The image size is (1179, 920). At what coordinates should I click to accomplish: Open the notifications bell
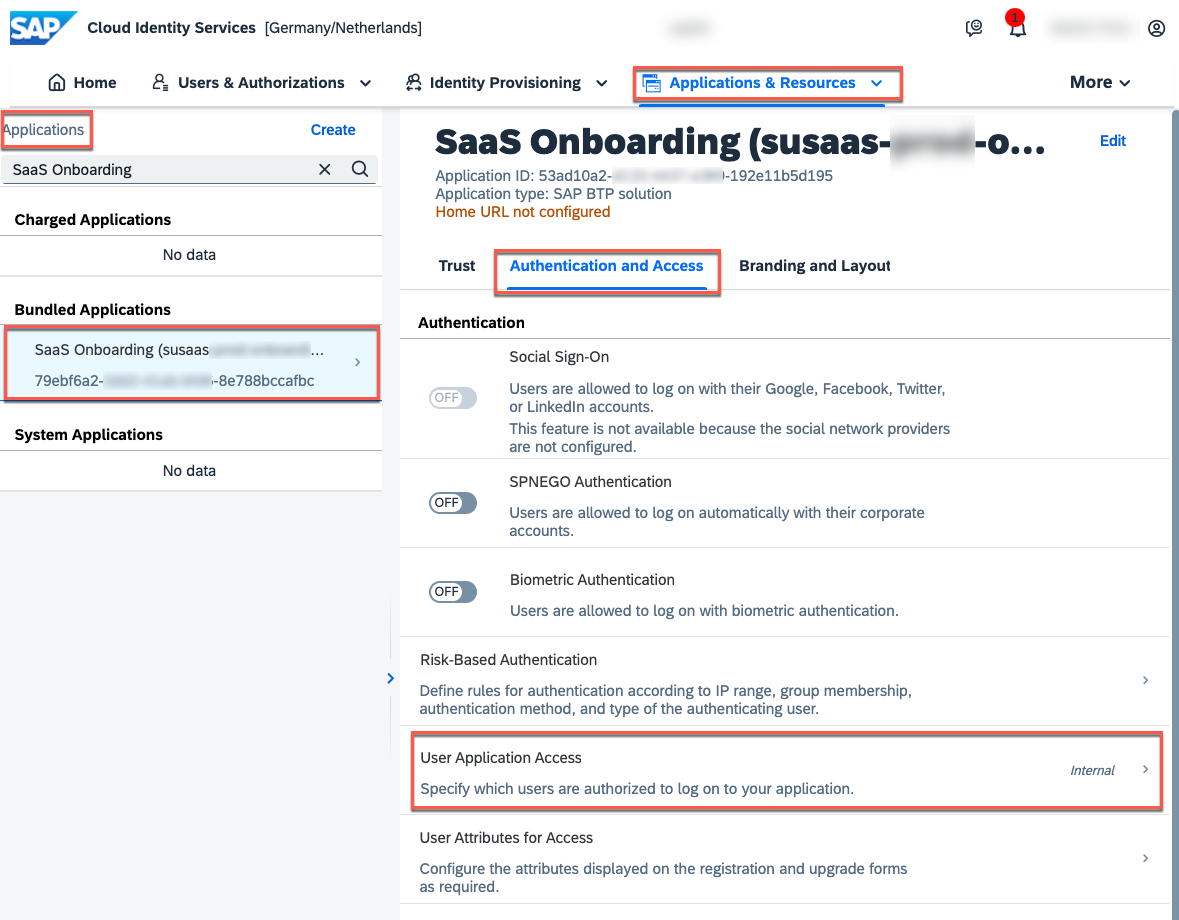coord(1017,29)
